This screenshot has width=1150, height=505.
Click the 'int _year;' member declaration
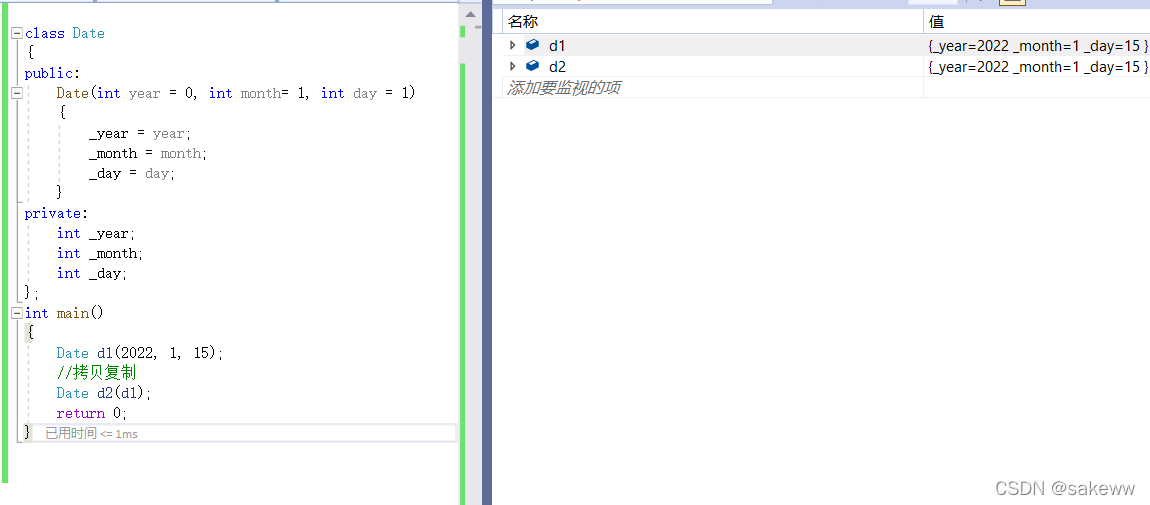(x=96, y=233)
